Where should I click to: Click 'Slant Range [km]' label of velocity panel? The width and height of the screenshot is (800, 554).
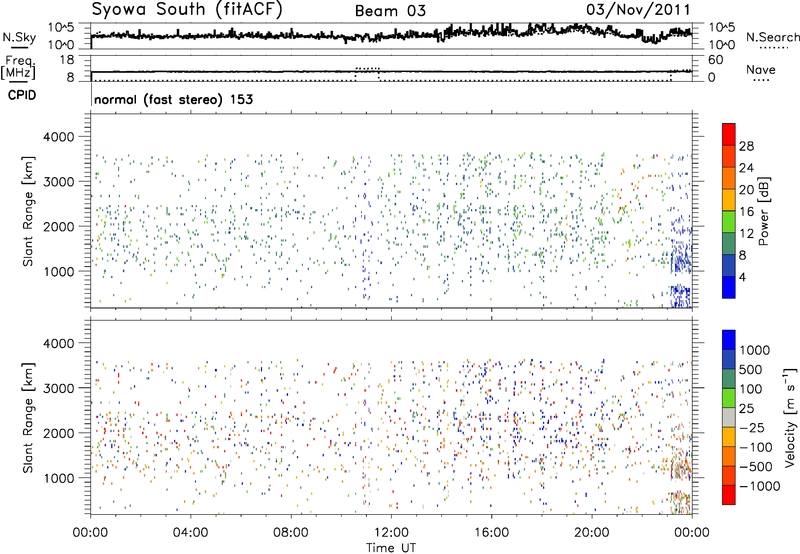pos(28,418)
